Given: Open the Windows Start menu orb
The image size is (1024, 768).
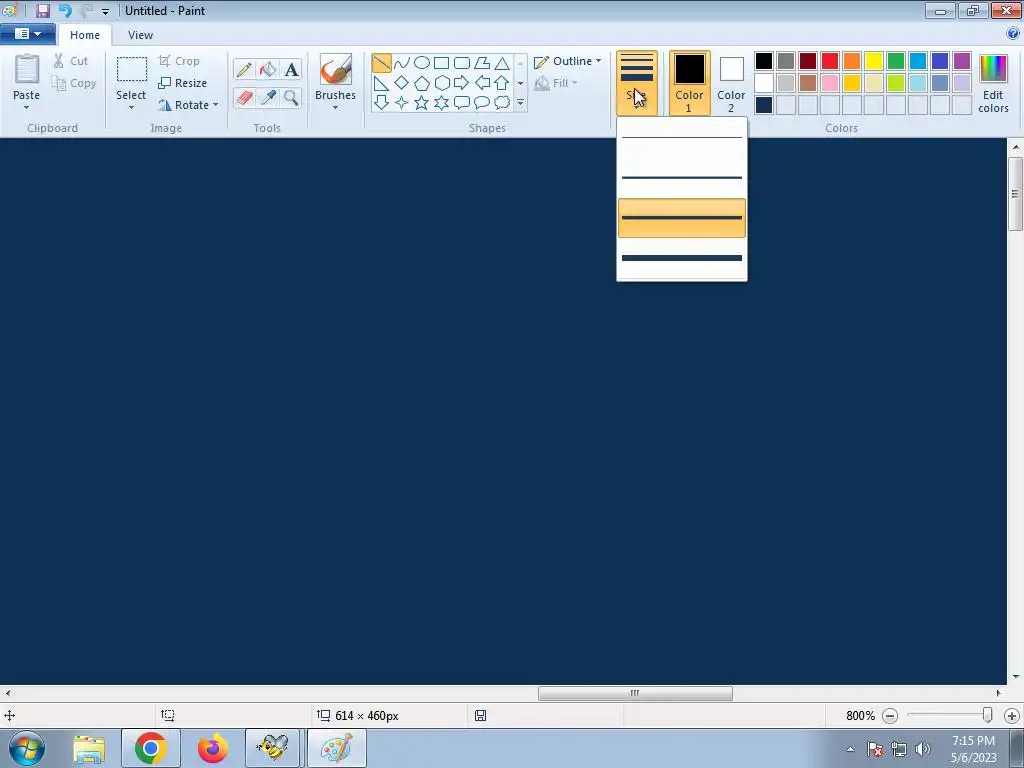Looking at the screenshot, I should pos(27,748).
